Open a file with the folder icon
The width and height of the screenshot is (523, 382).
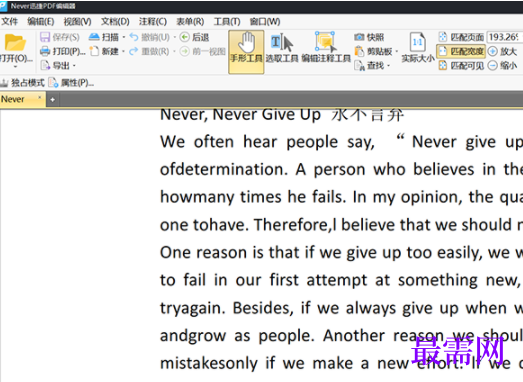click(15, 43)
